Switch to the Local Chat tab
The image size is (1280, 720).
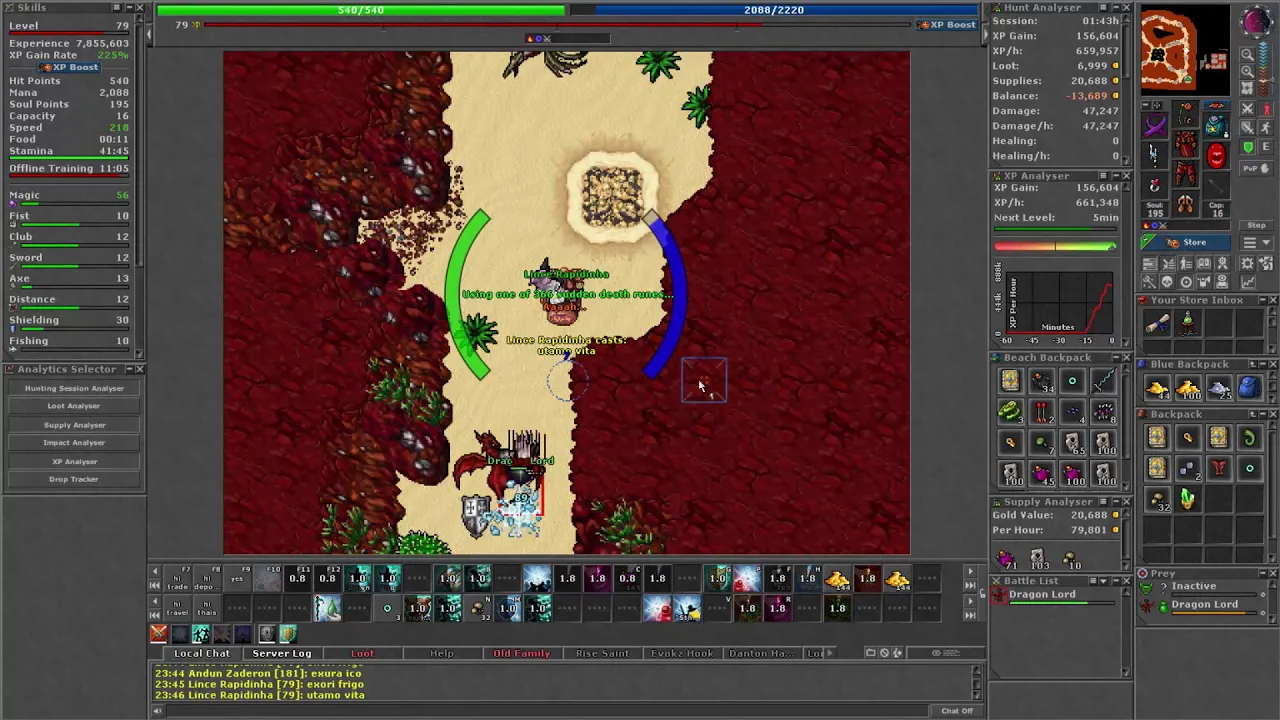(x=202, y=653)
